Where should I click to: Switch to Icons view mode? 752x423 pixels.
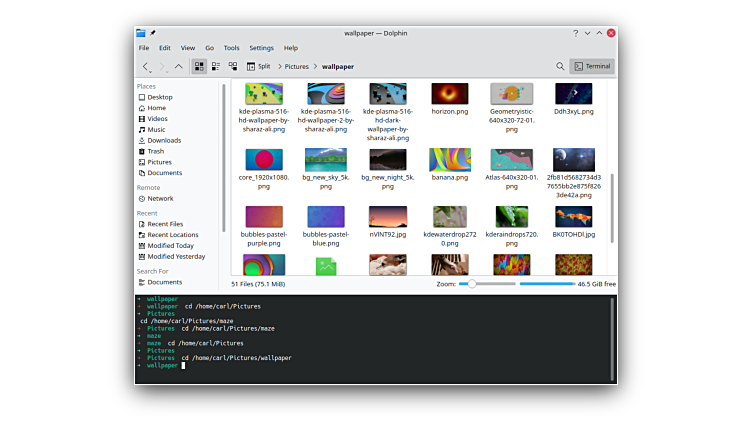pos(199,66)
